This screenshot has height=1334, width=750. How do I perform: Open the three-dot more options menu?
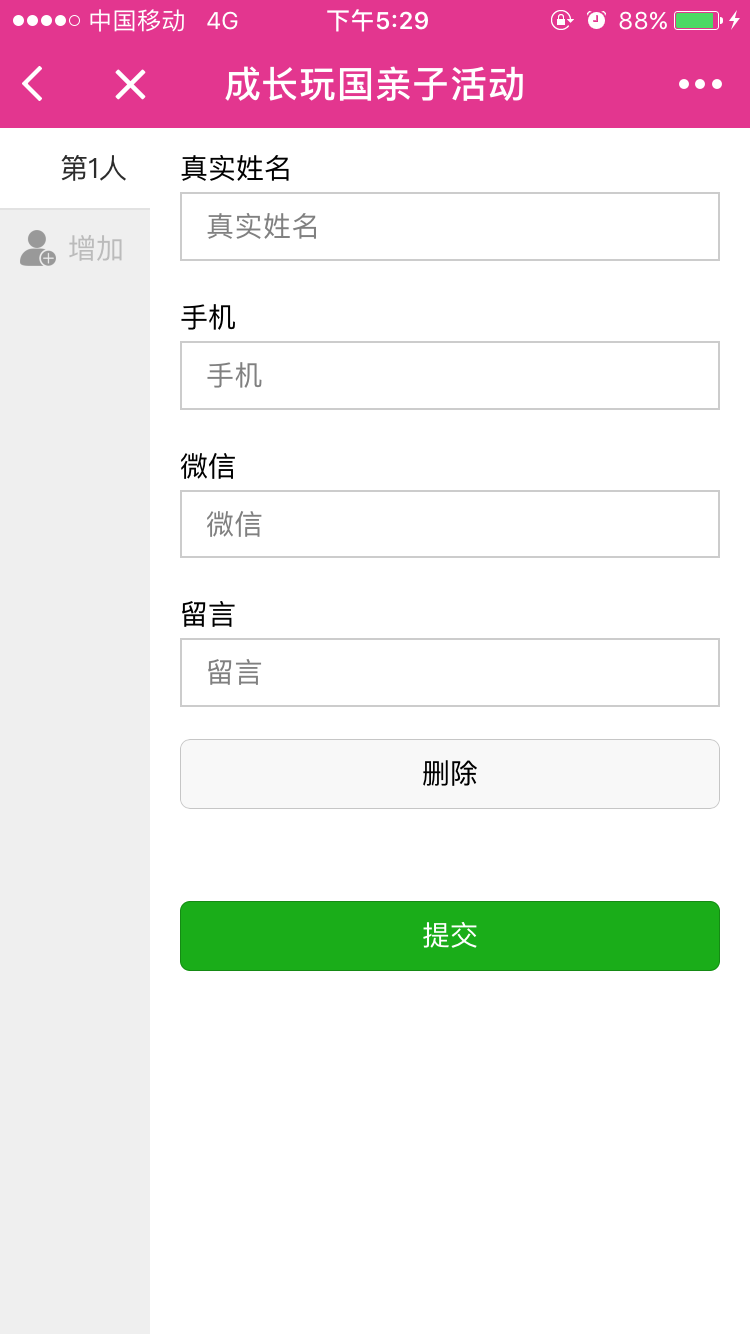pyautogui.click(x=700, y=84)
